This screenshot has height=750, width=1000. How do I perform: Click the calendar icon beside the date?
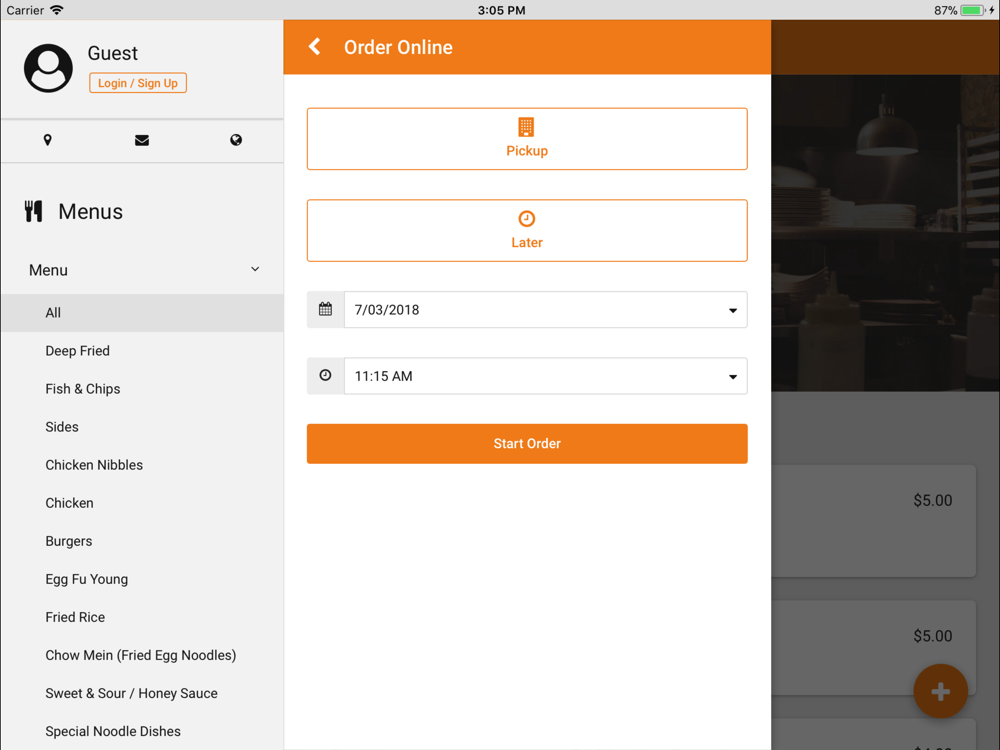click(325, 309)
